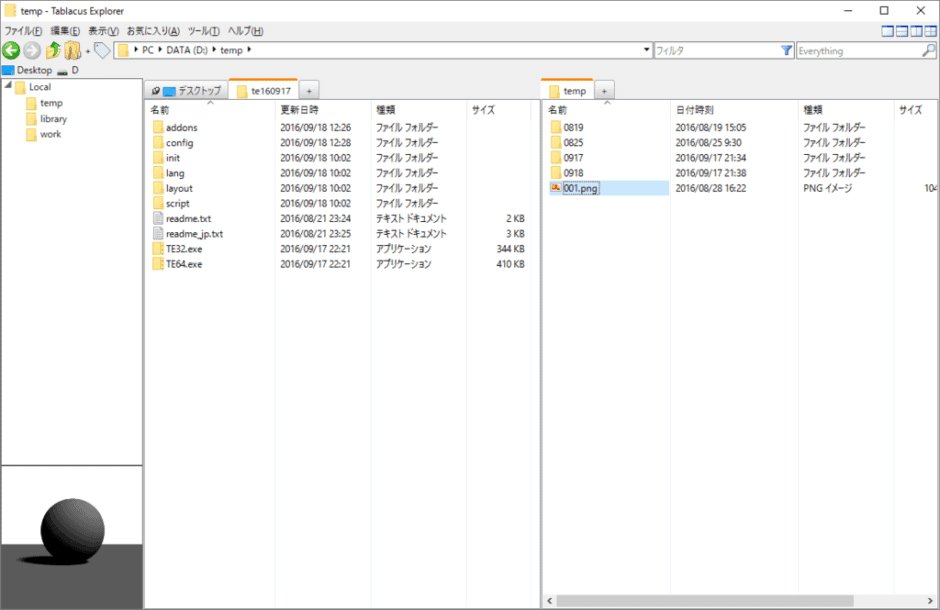Open a new tab with the plus button
This screenshot has height=610, width=940.
309,89
